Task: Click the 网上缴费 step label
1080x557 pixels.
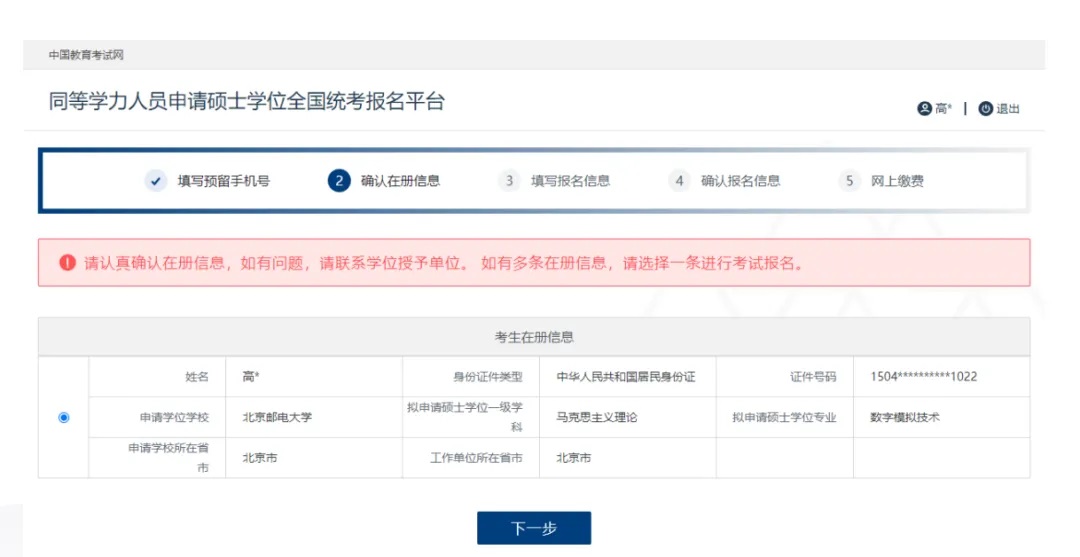Action: pyautogui.click(x=897, y=181)
